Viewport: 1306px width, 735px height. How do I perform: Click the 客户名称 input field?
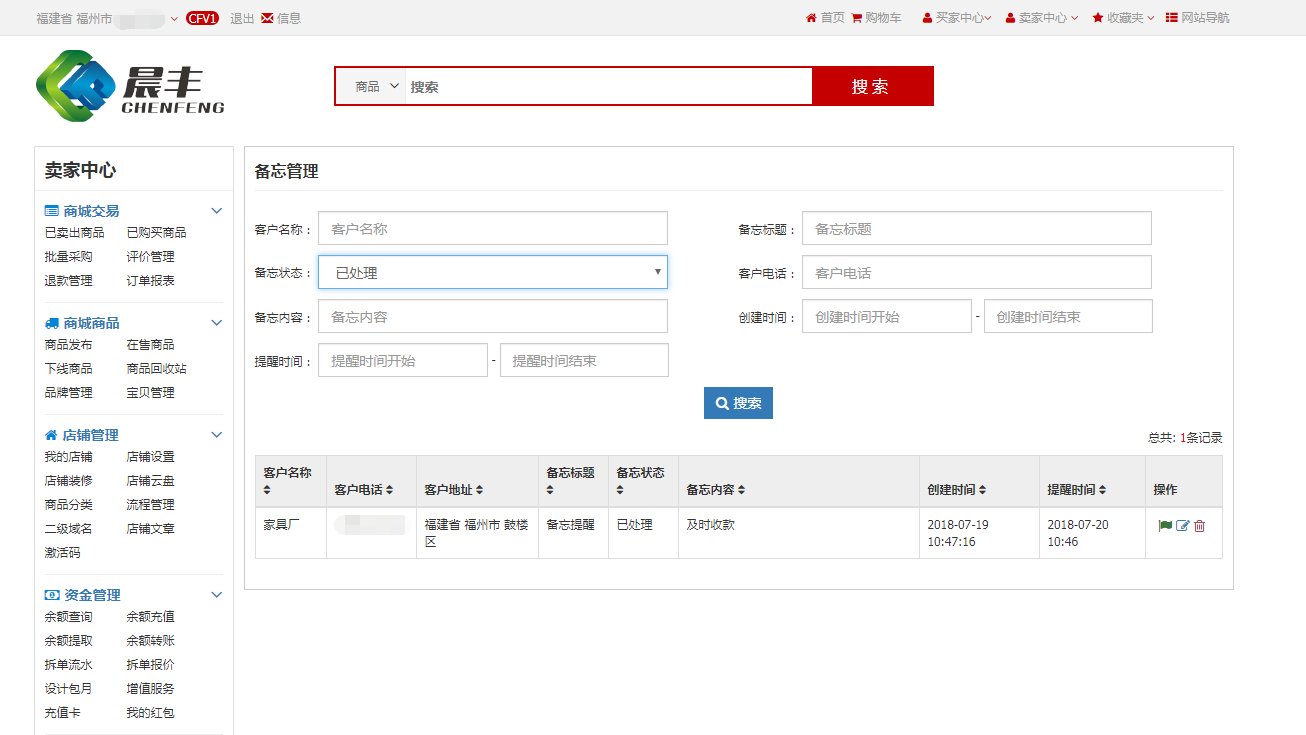click(x=492, y=229)
